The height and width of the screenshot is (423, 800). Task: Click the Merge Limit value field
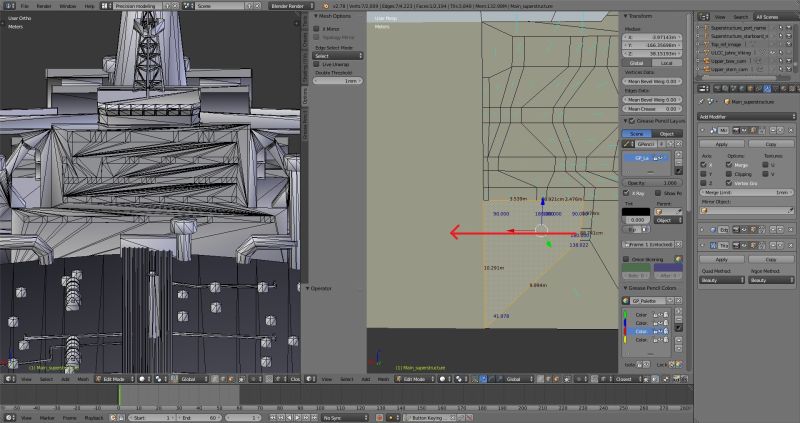(x=746, y=192)
